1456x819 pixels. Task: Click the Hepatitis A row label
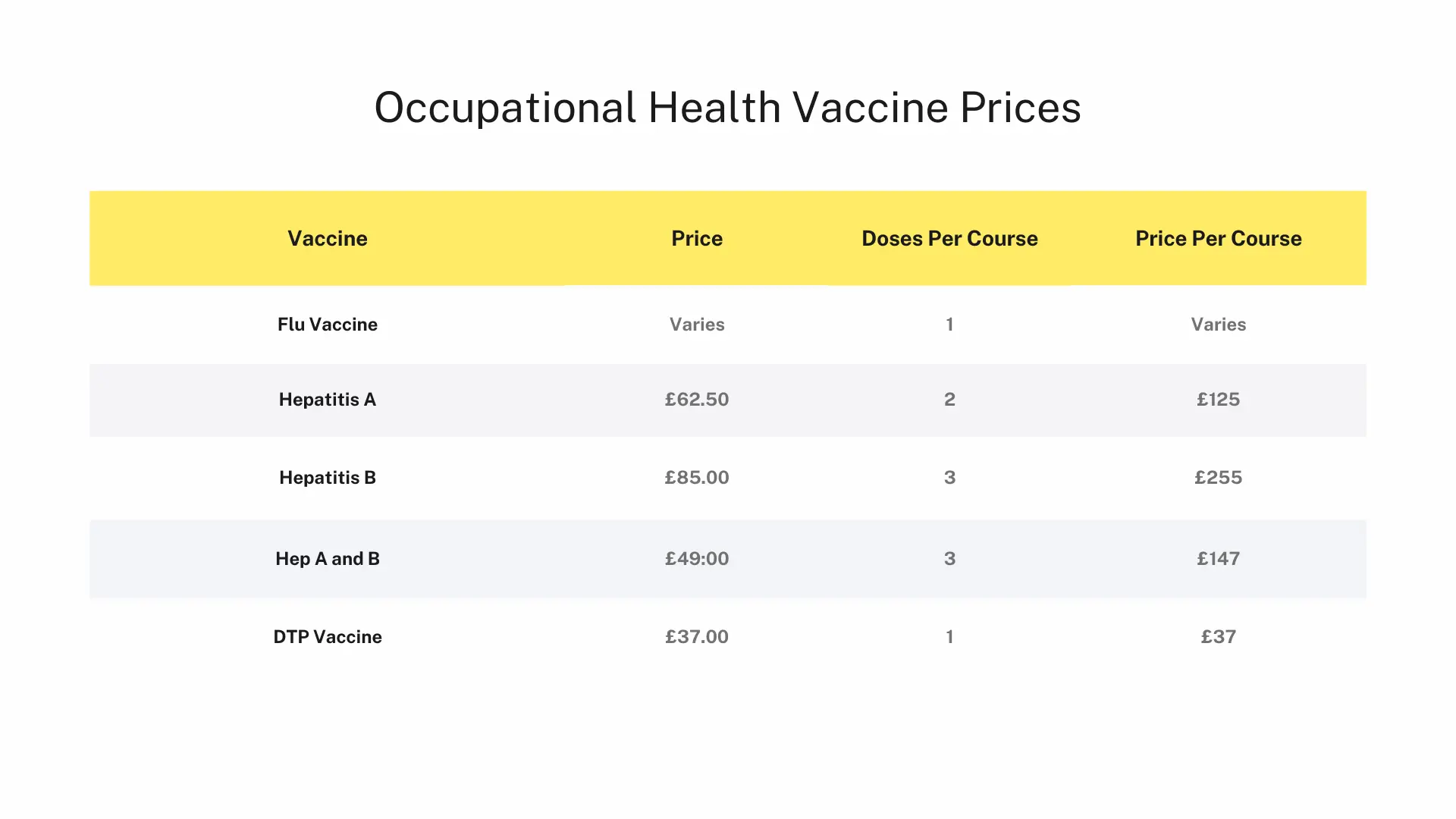[327, 400]
